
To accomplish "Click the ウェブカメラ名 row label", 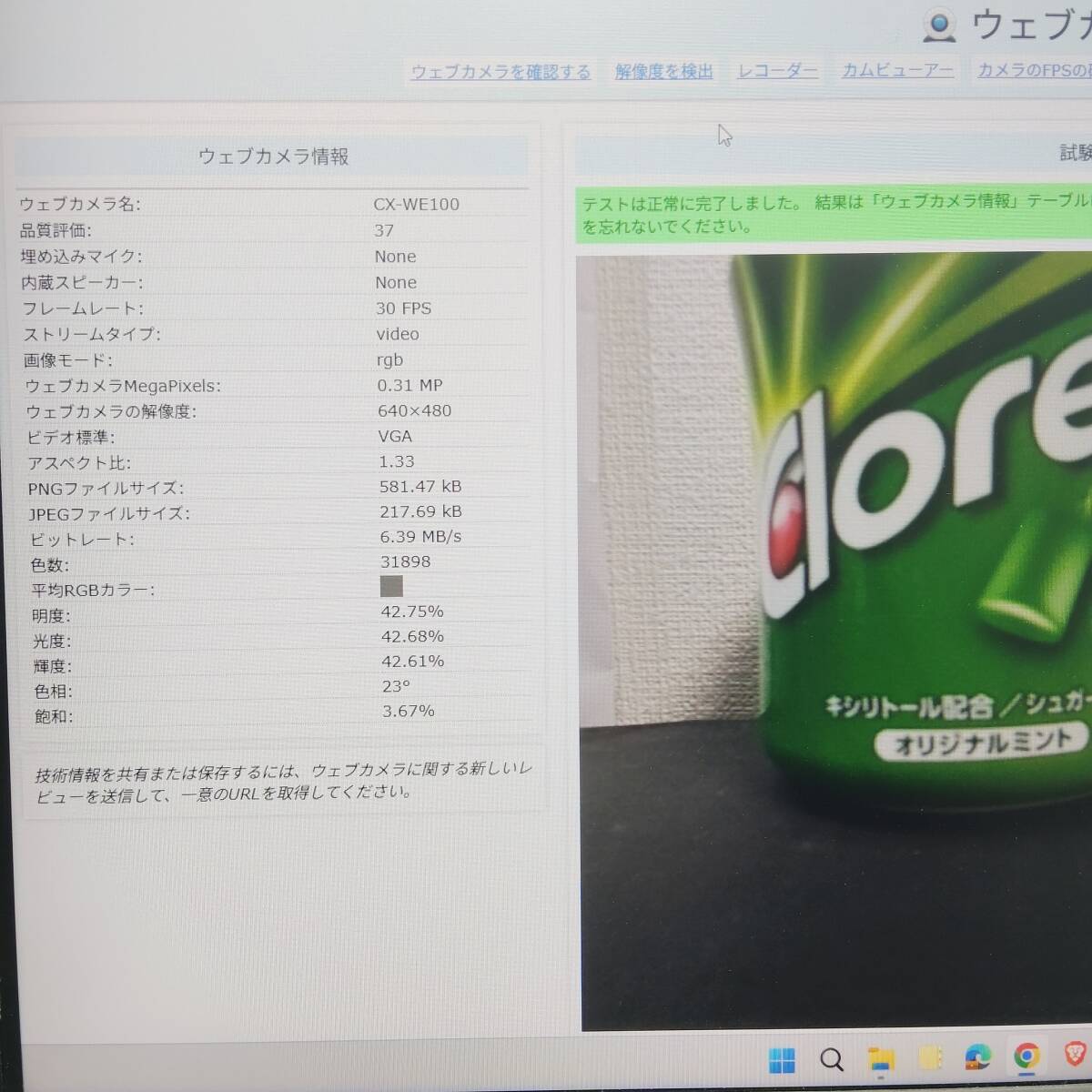I will point(80,204).
